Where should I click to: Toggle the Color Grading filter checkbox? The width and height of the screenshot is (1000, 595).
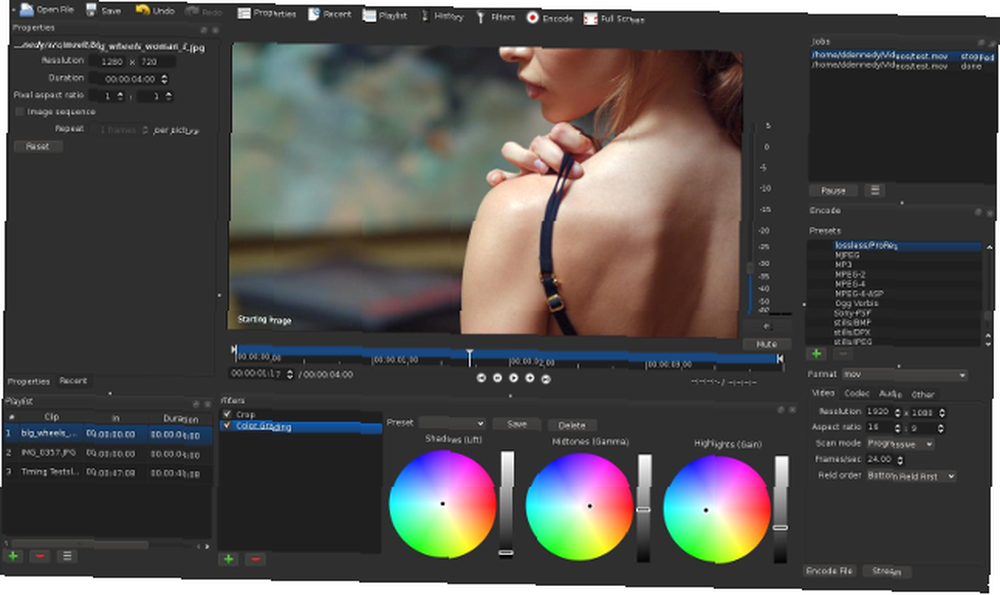(x=227, y=425)
